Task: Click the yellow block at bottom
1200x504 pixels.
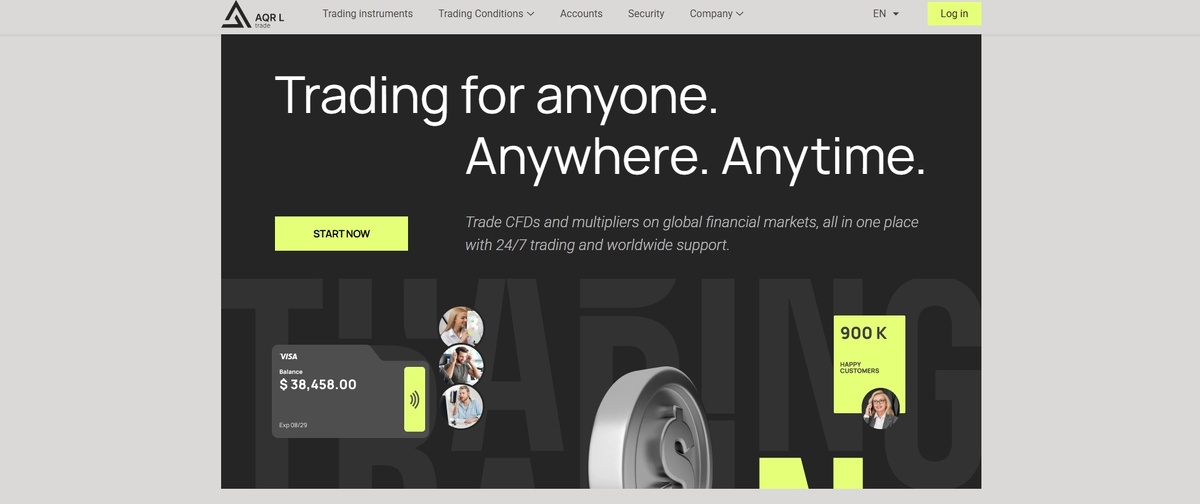Action: click(811, 473)
